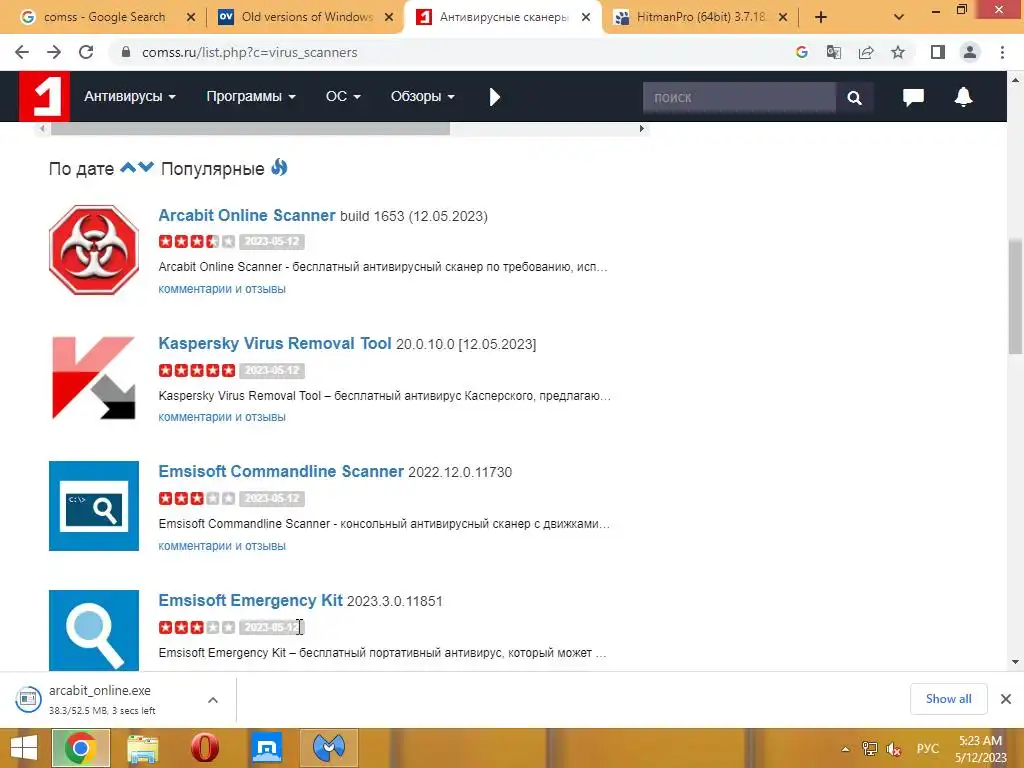Reload the current page
The height and width of the screenshot is (768, 1024).
click(86, 52)
